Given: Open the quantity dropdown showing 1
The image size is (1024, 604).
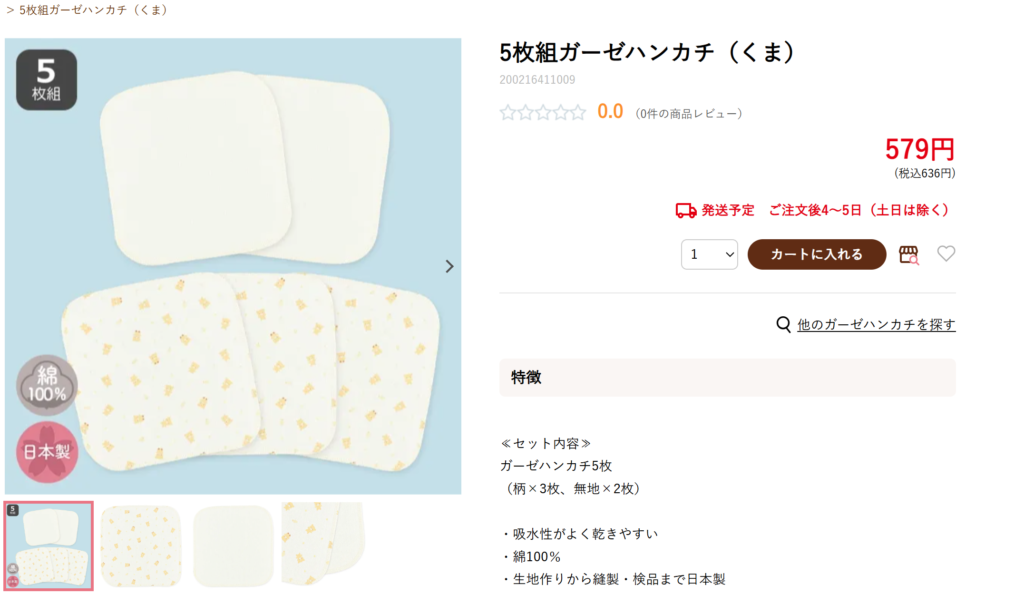Looking at the screenshot, I should pos(709,254).
